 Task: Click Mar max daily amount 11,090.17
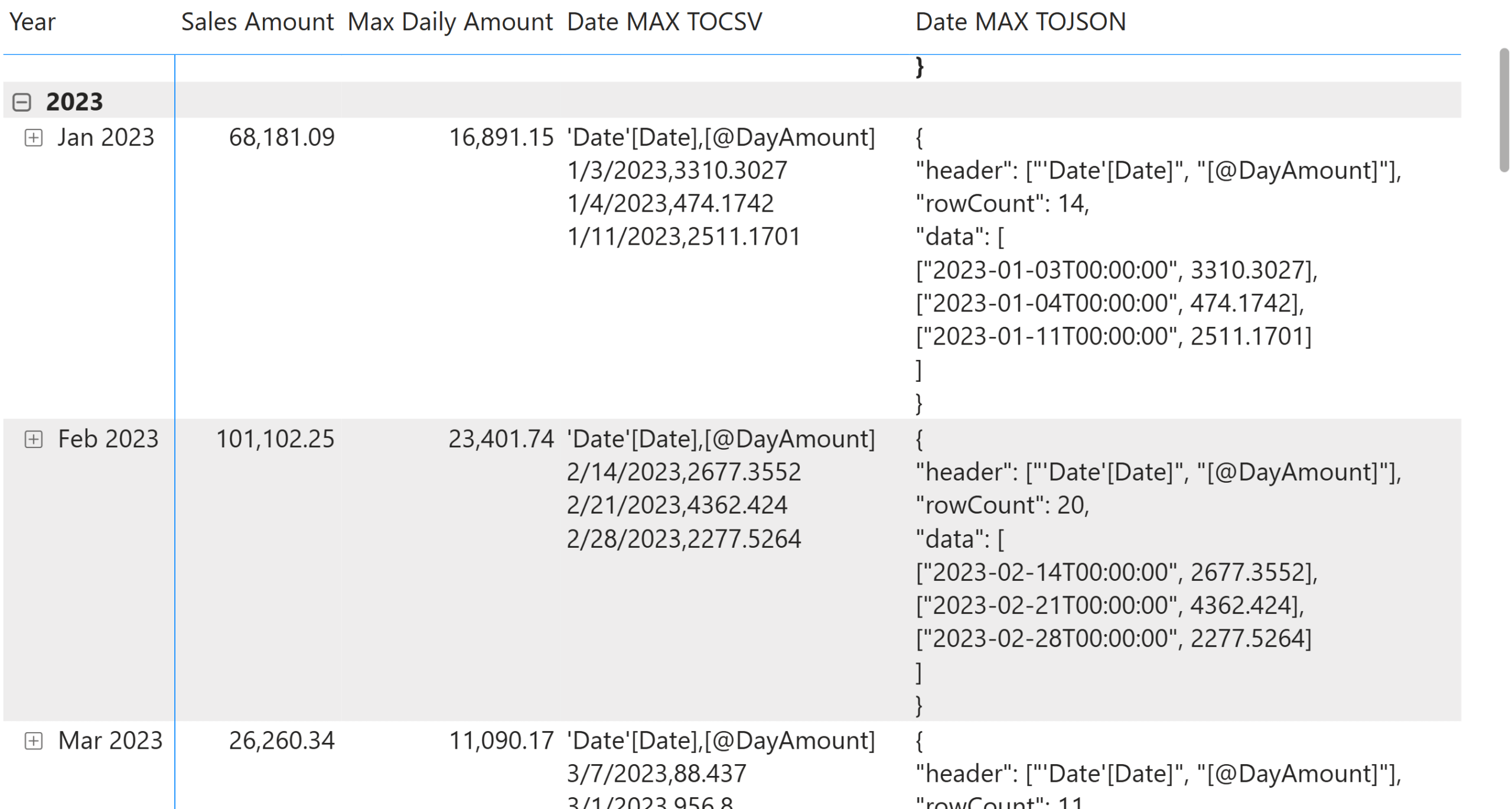[x=501, y=741]
